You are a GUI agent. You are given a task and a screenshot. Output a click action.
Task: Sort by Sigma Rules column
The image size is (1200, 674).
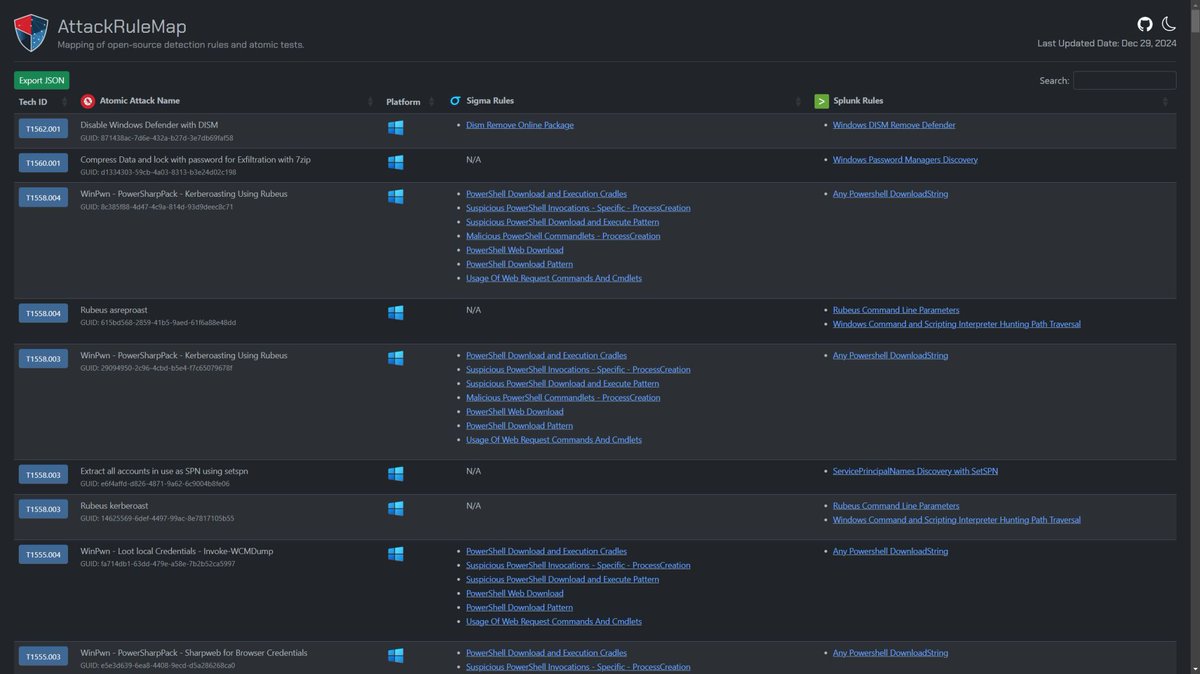625,101
